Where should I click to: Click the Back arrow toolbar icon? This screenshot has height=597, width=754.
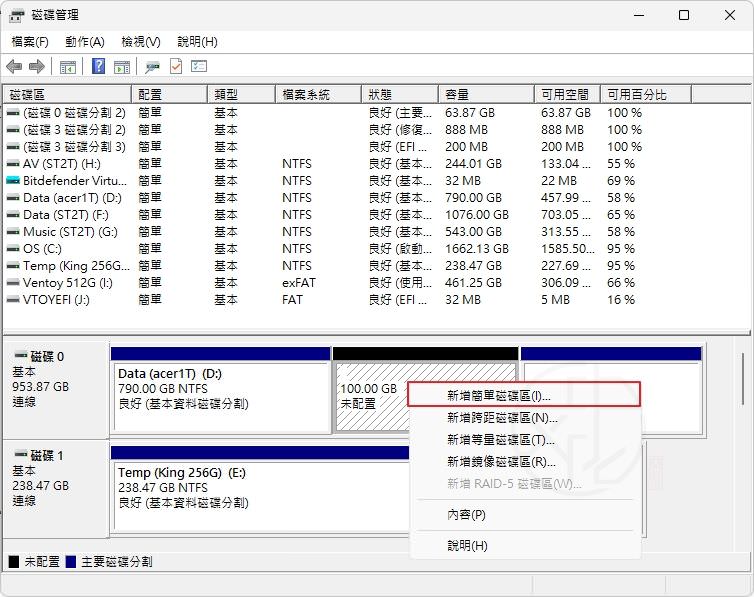pyautogui.click(x=14, y=66)
